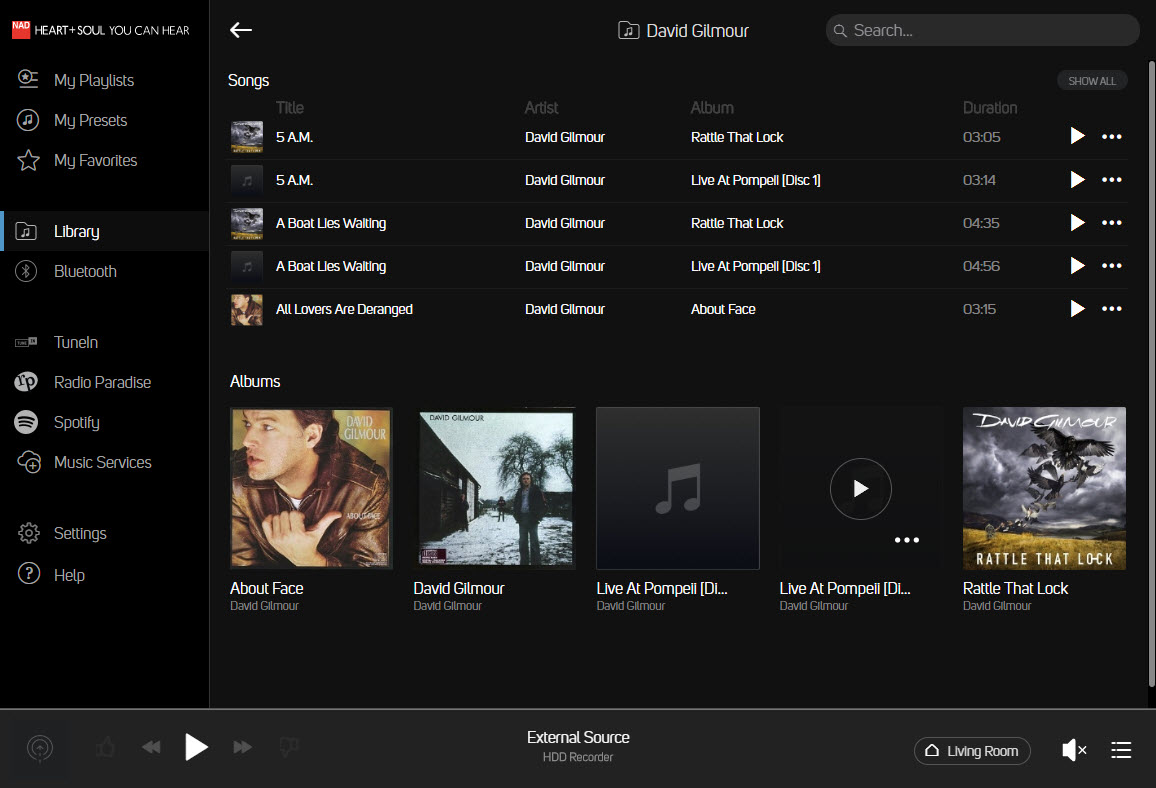Open the play queue list icon
This screenshot has width=1156, height=788.
(1121, 750)
